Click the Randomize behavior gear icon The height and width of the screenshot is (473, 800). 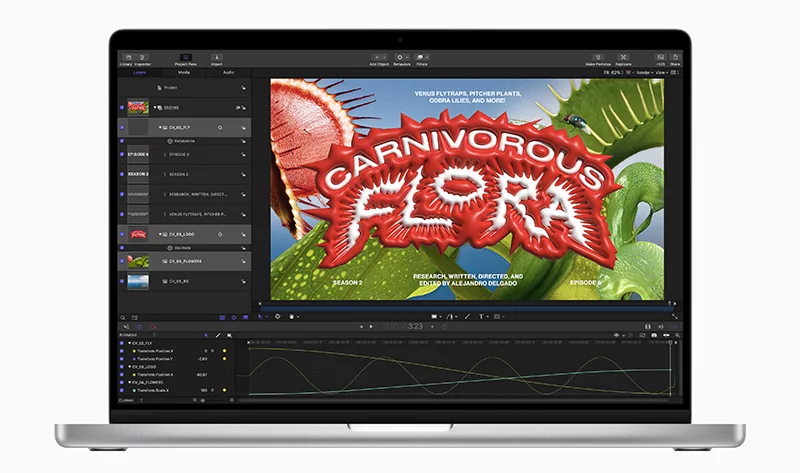[170, 141]
